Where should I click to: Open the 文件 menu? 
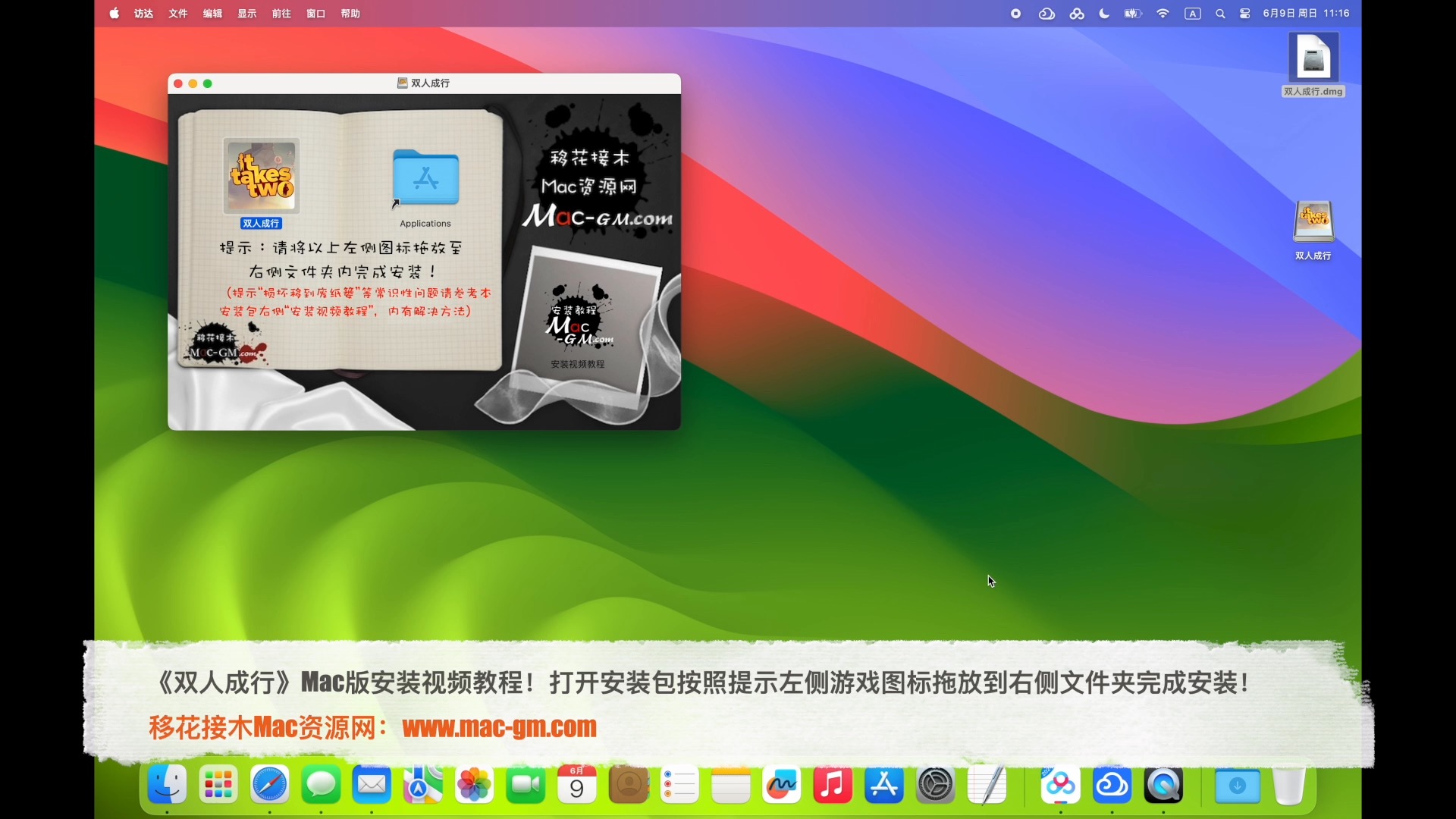tap(178, 14)
